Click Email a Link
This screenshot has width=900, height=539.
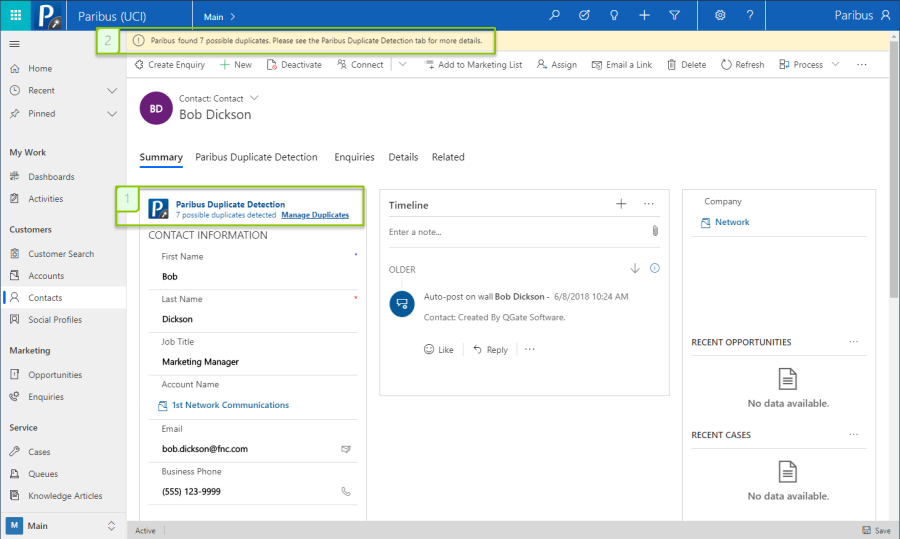(x=622, y=65)
